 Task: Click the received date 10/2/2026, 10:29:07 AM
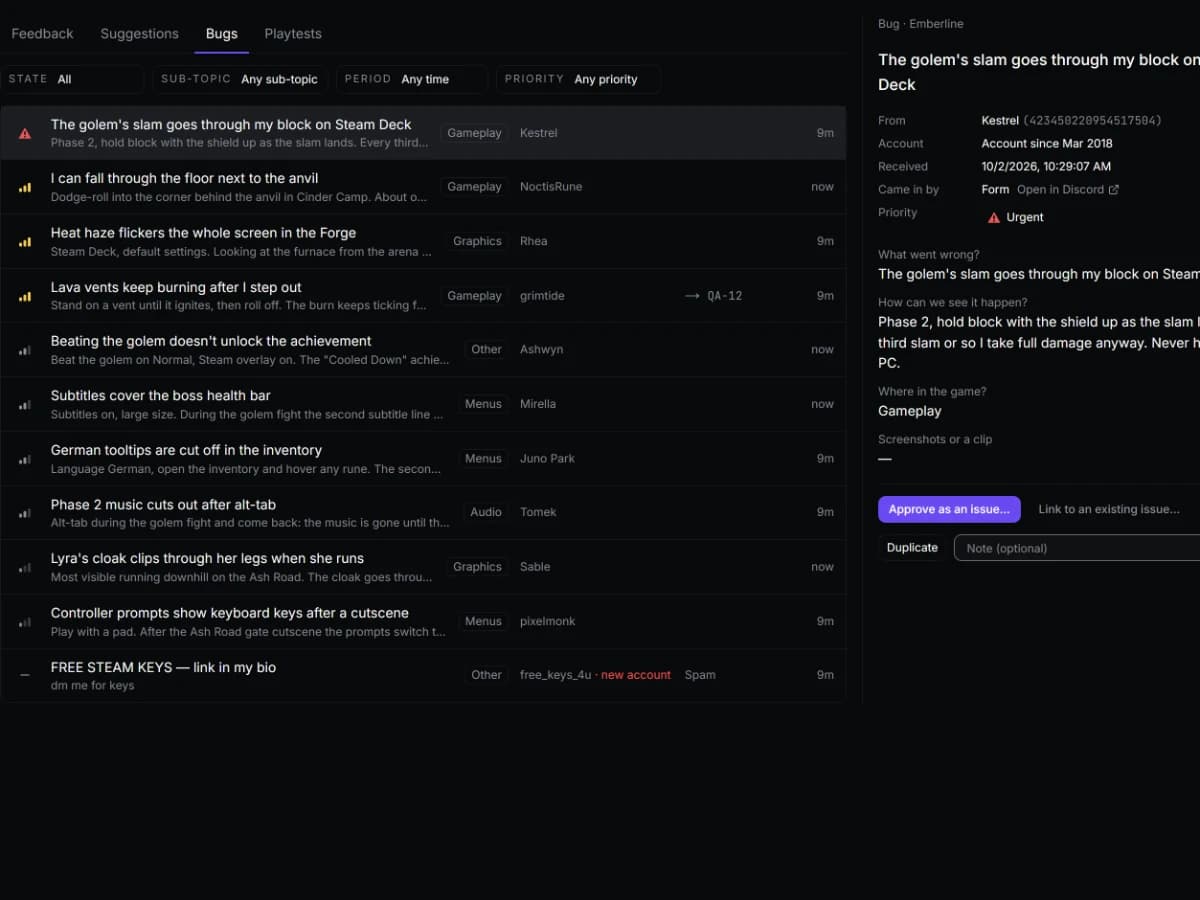(1046, 167)
